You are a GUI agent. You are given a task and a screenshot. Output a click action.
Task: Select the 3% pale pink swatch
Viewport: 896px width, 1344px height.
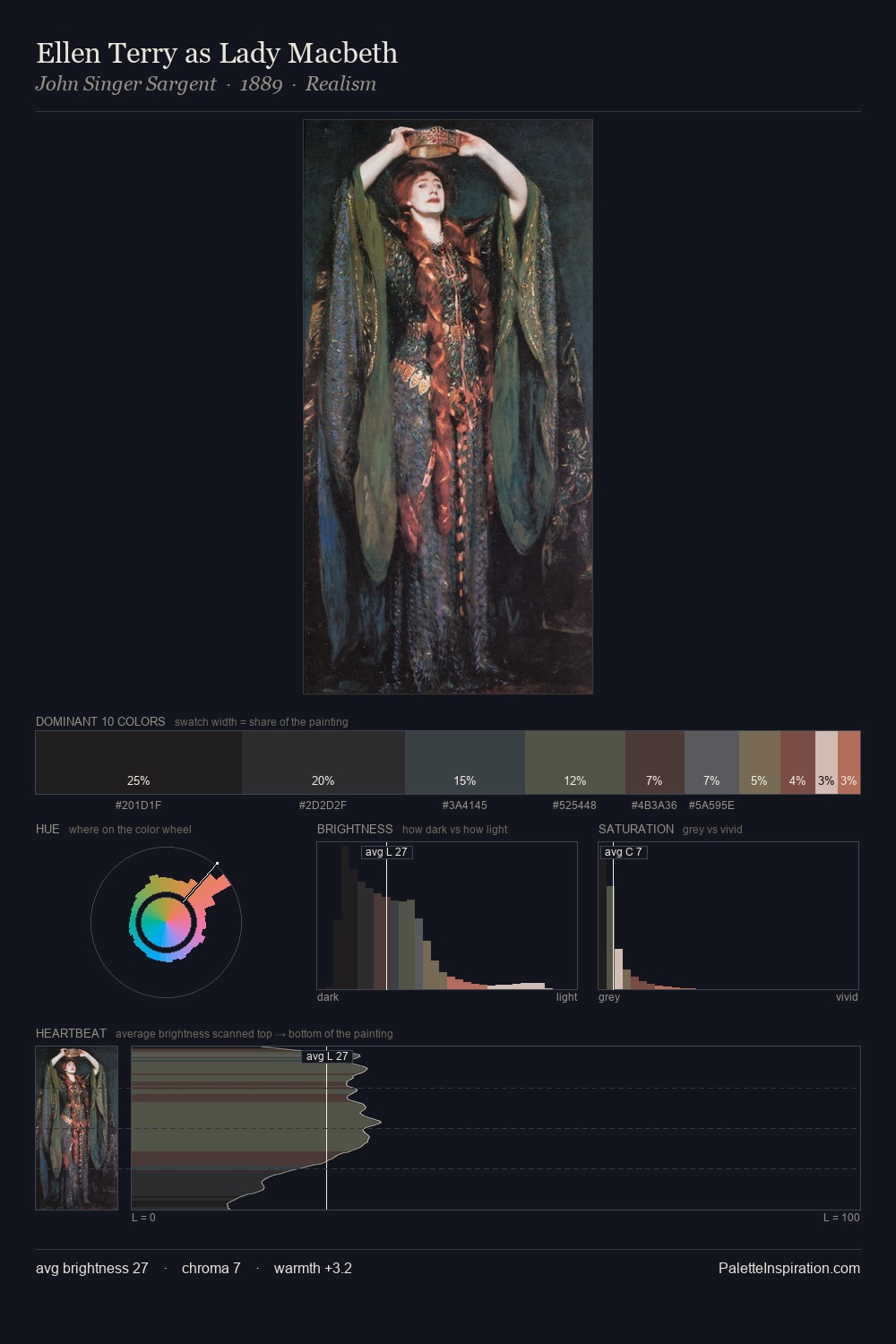tap(826, 762)
